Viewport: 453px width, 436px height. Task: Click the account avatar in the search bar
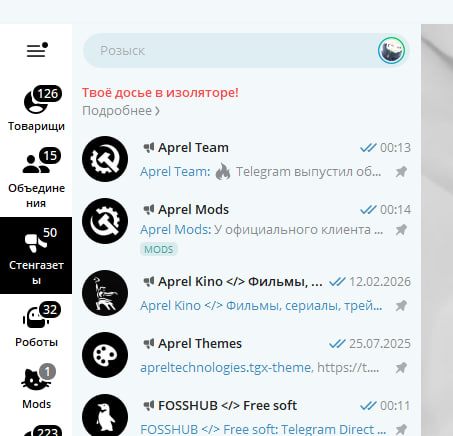click(391, 51)
